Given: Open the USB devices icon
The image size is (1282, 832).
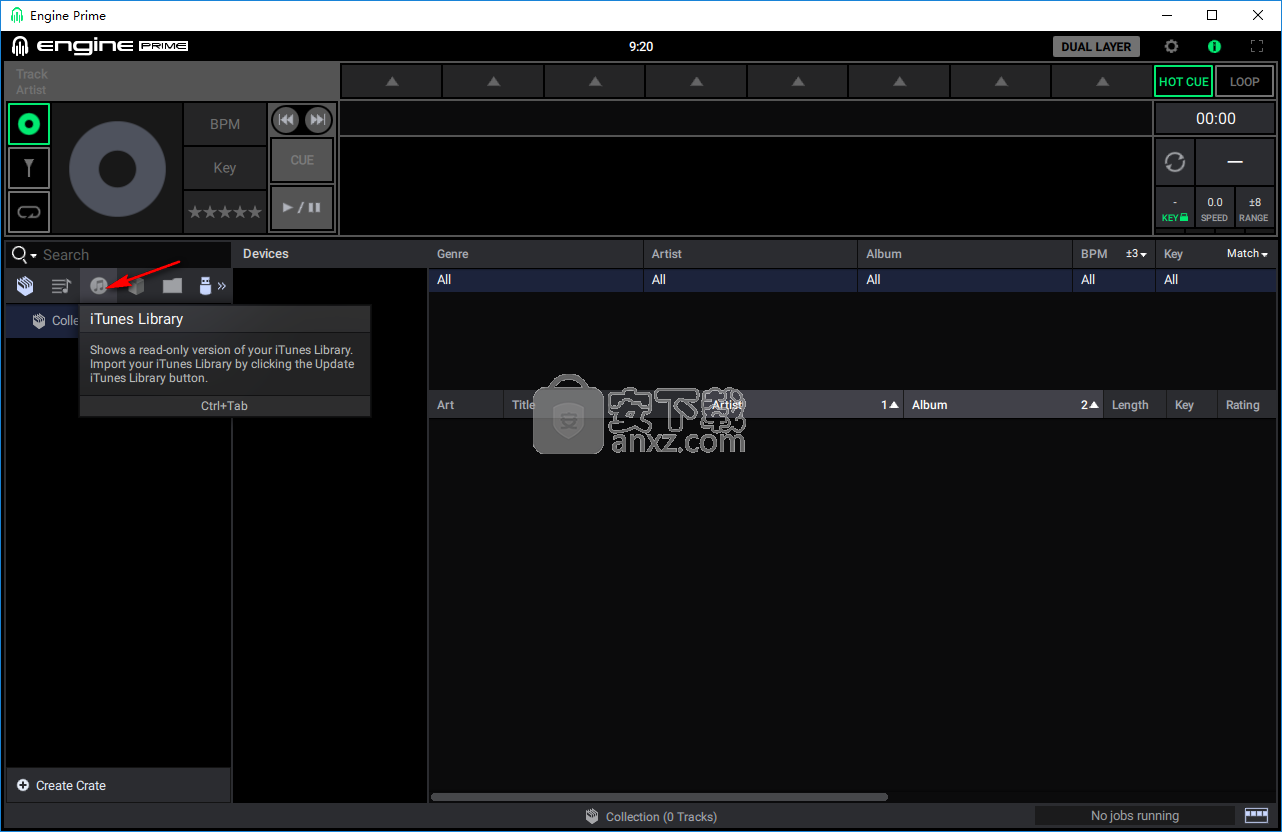Looking at the screenshot, I should pyautogui.click(x=205, y=286).
